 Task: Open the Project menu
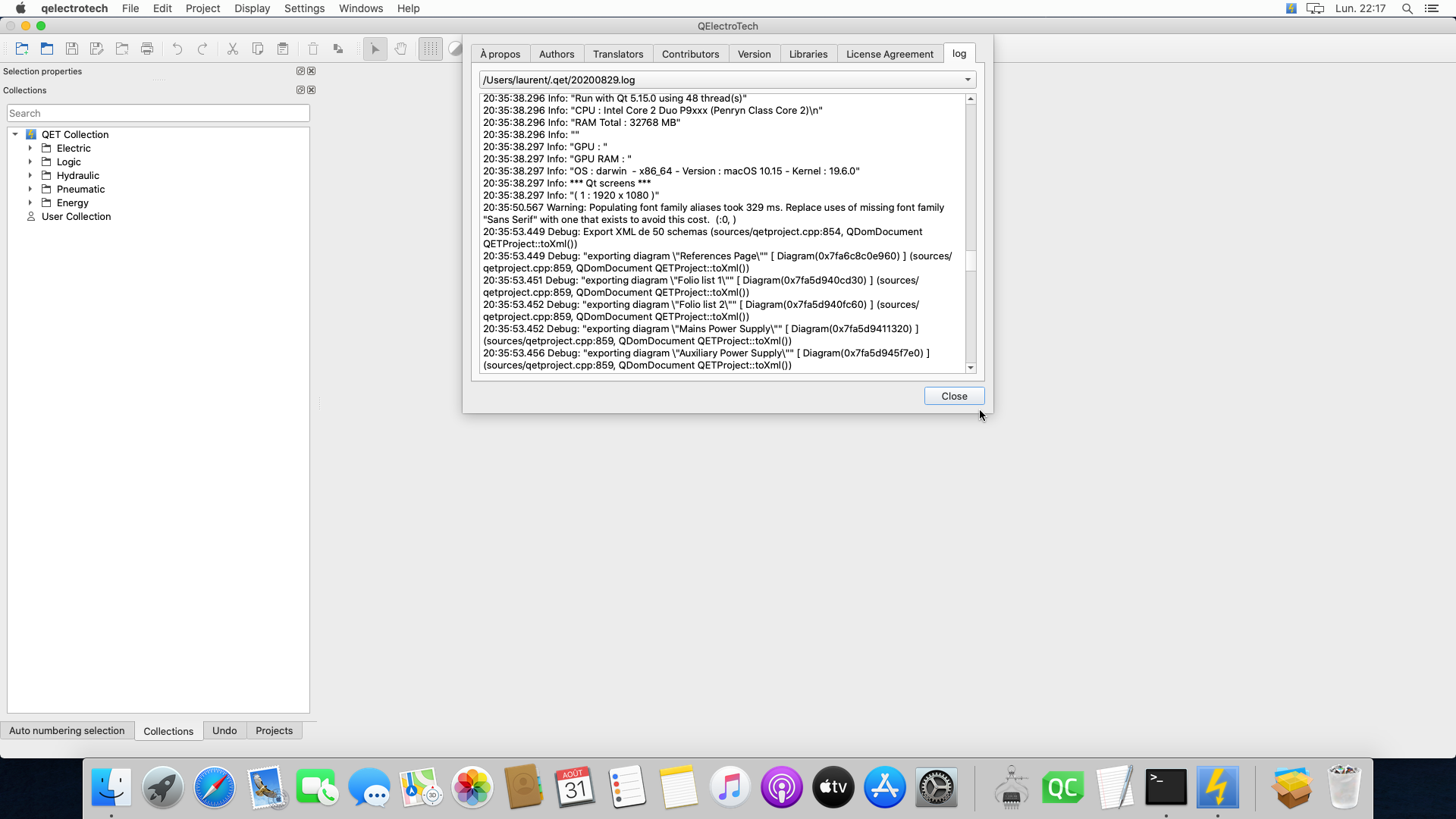pyautogui.click(x=202, y=8)
